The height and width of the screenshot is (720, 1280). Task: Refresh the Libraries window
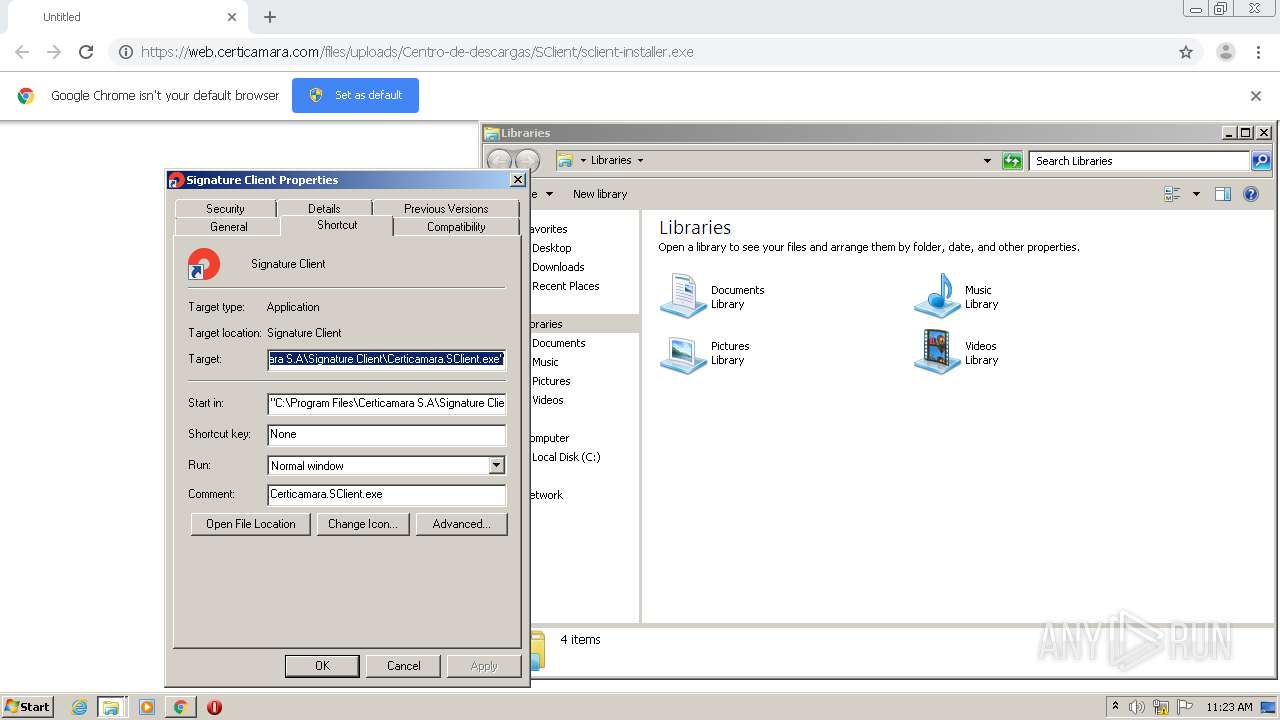(x=1012, y=161)
